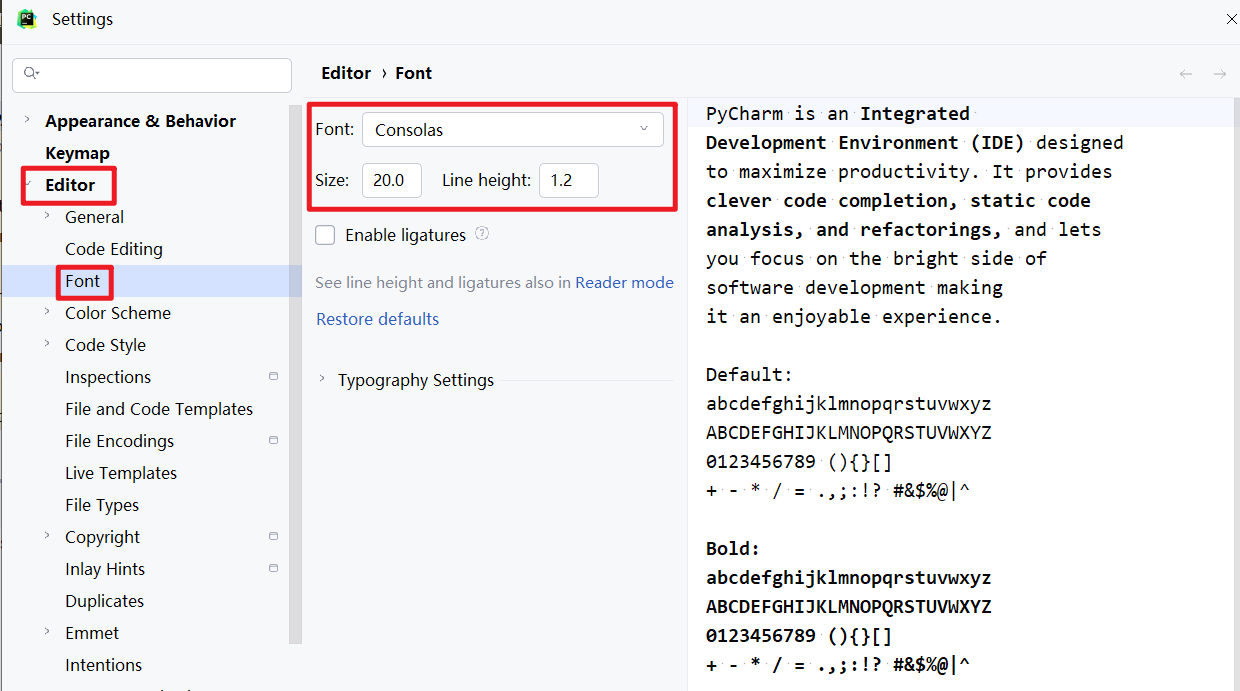1240x691 pixels.
Task: Expand the Copyright node
Action: click(x=46, y=536)
